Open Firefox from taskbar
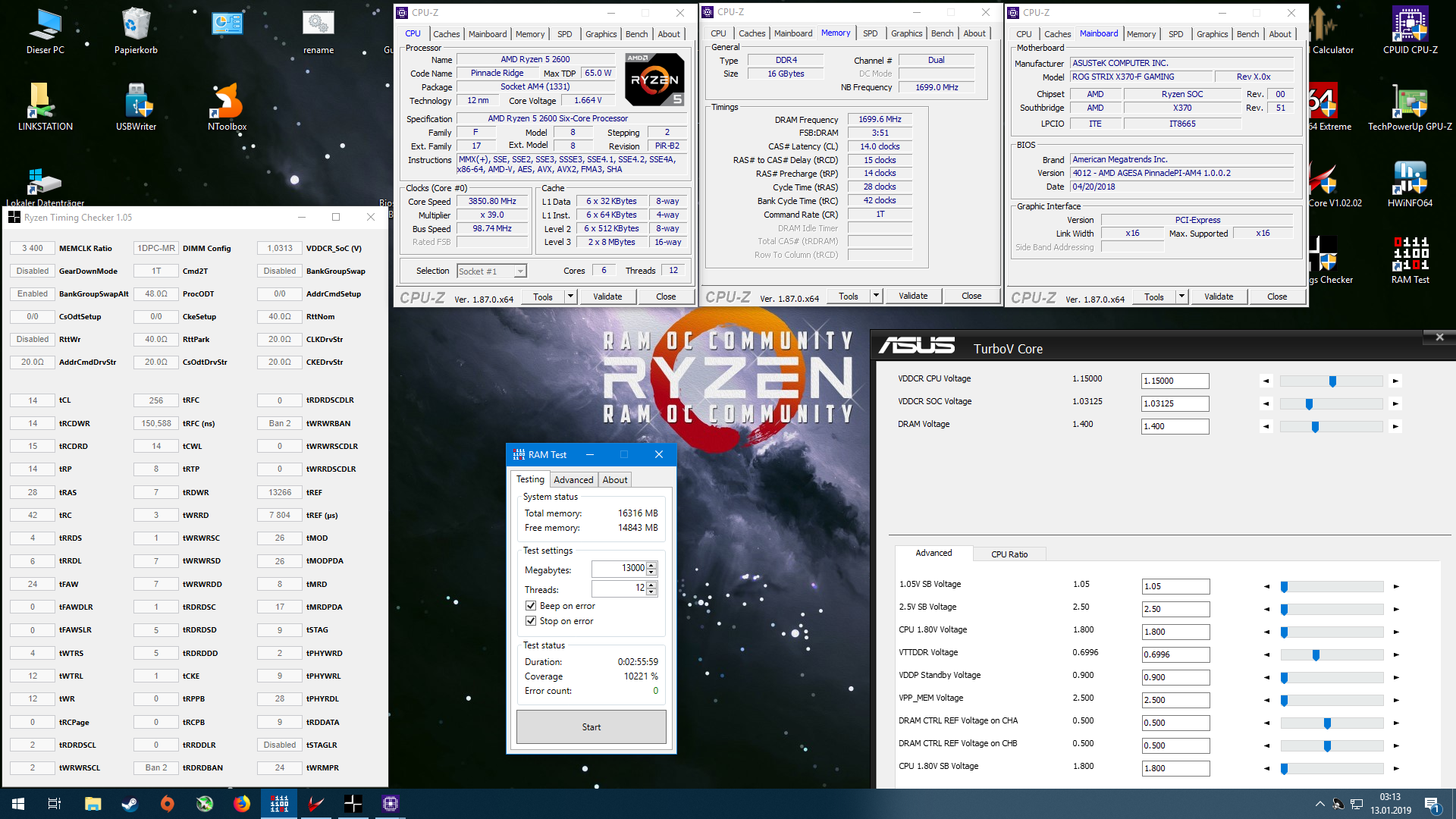 pyautogui.click(x=242, y=804)
